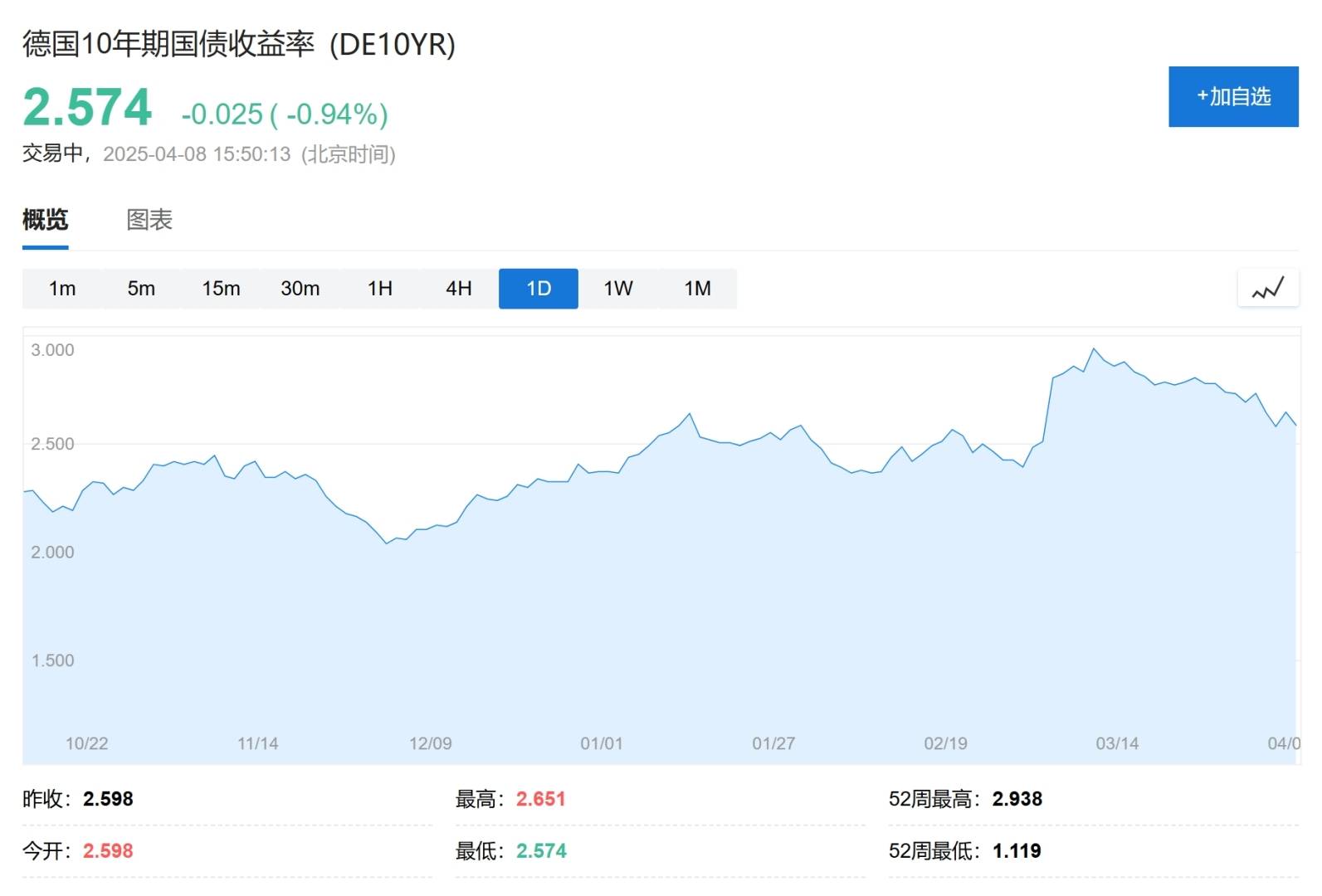The height and width of the screenshot is (896, 1322).
Task: Click the line chart type icon
Action: [1267, 289]
